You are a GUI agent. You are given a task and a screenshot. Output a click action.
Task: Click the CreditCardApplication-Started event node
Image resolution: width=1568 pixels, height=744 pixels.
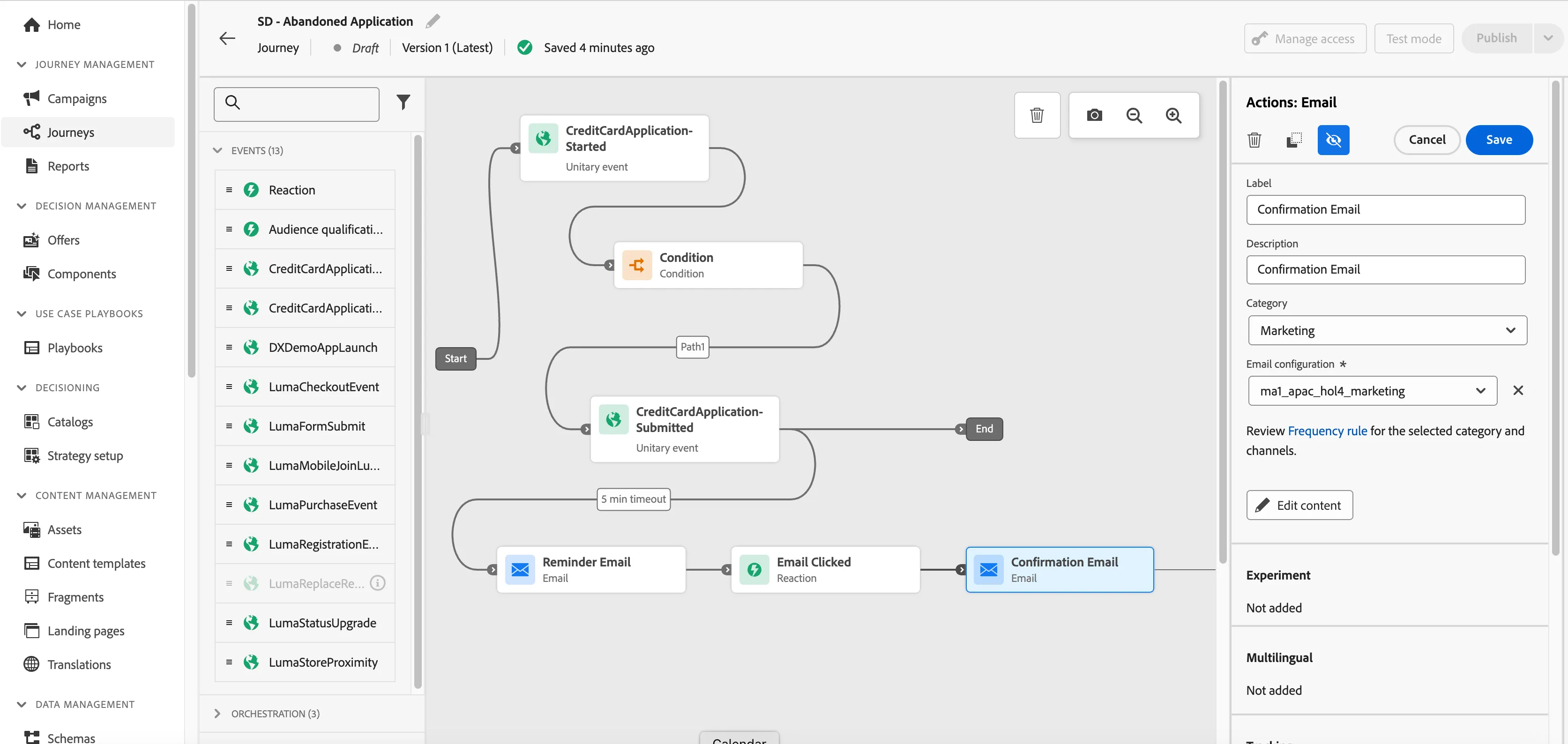pyautogui.click(x=614, y=148)
